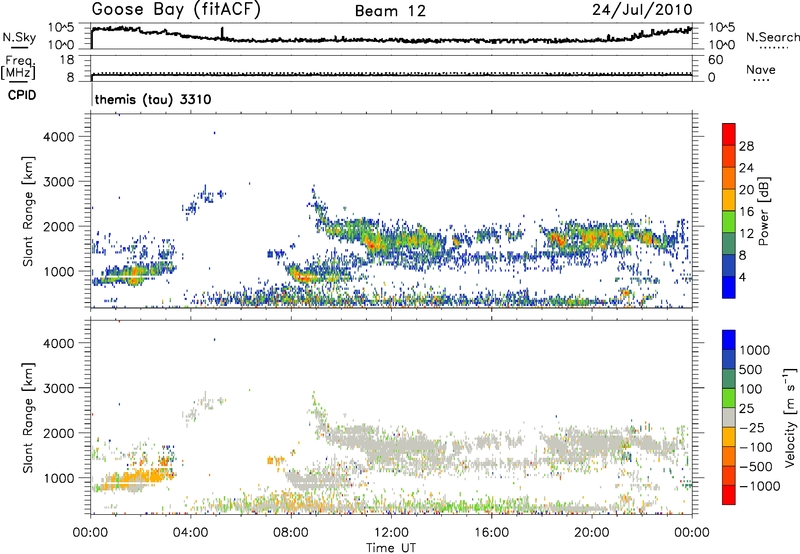The image size is (800, 554).
Task: Click Power panel "Slant Range [km]" label
Action: (x=28, y=211)
